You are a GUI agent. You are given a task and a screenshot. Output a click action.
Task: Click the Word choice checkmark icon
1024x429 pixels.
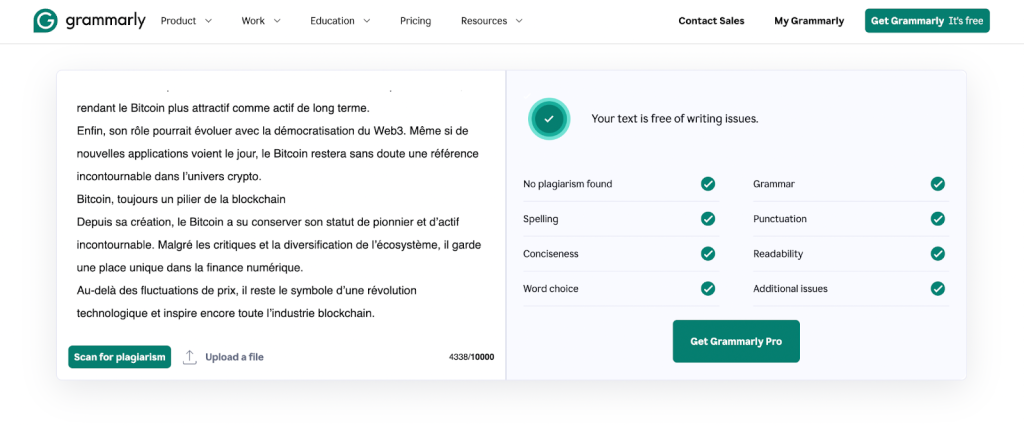(708, 289)
